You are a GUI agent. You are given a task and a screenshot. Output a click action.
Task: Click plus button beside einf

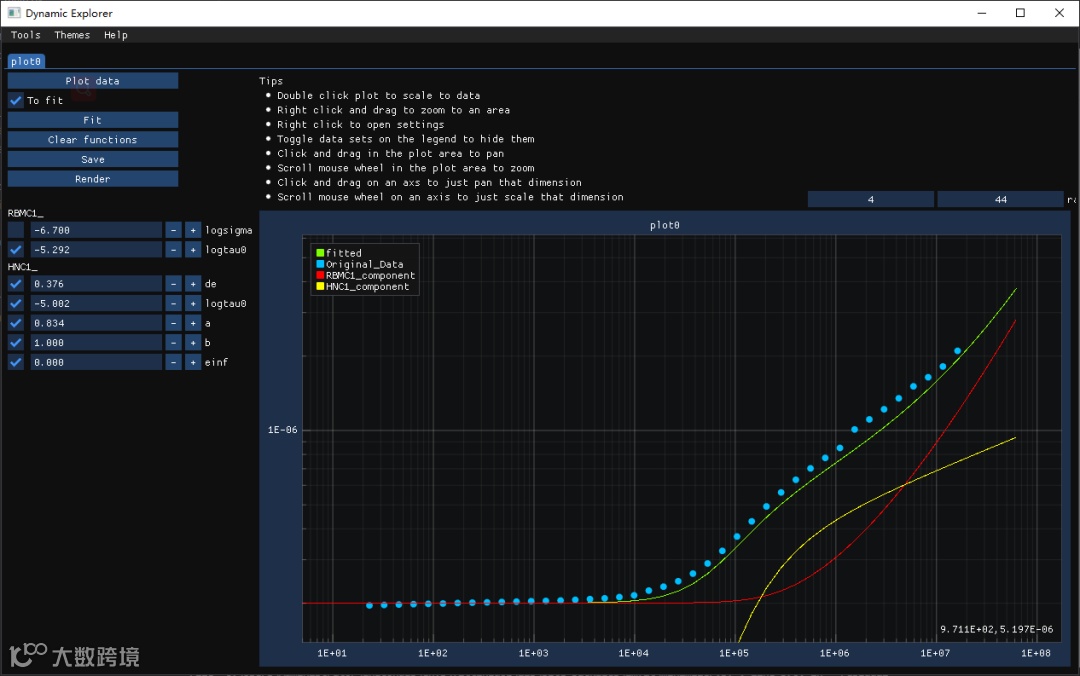coord(193,362)
